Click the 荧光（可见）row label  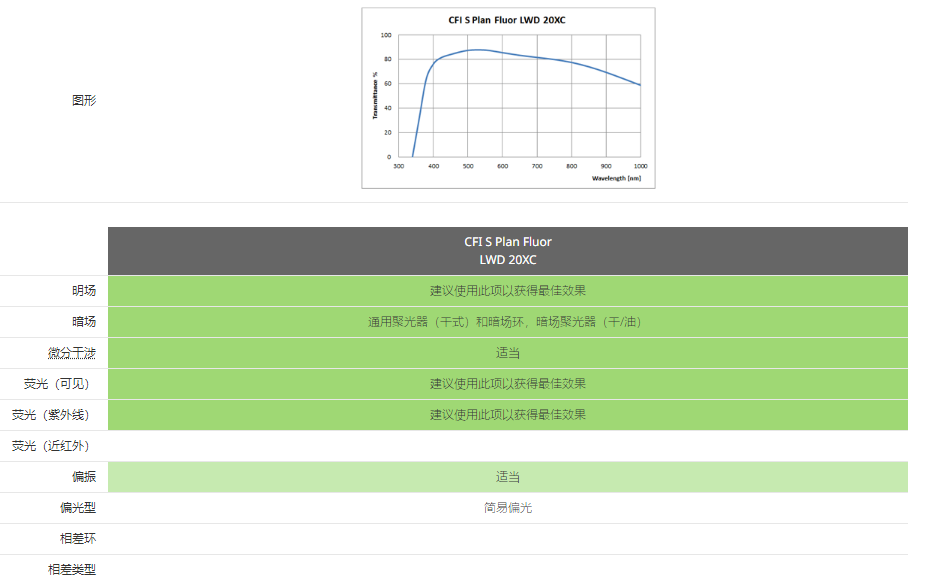[x=57, y=384]
